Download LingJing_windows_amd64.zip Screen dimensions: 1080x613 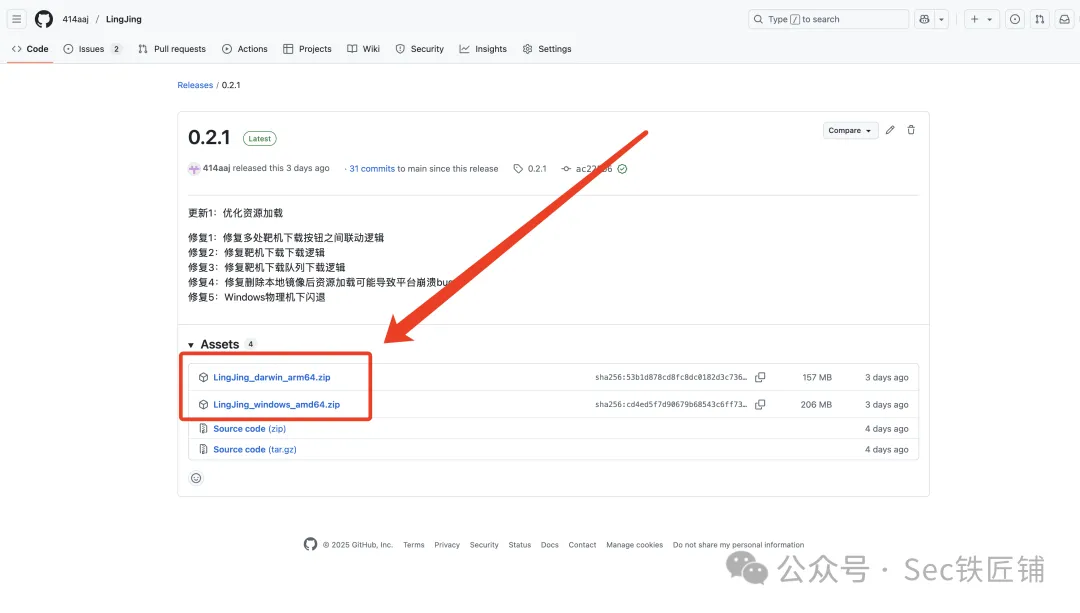tap(276, 405)
